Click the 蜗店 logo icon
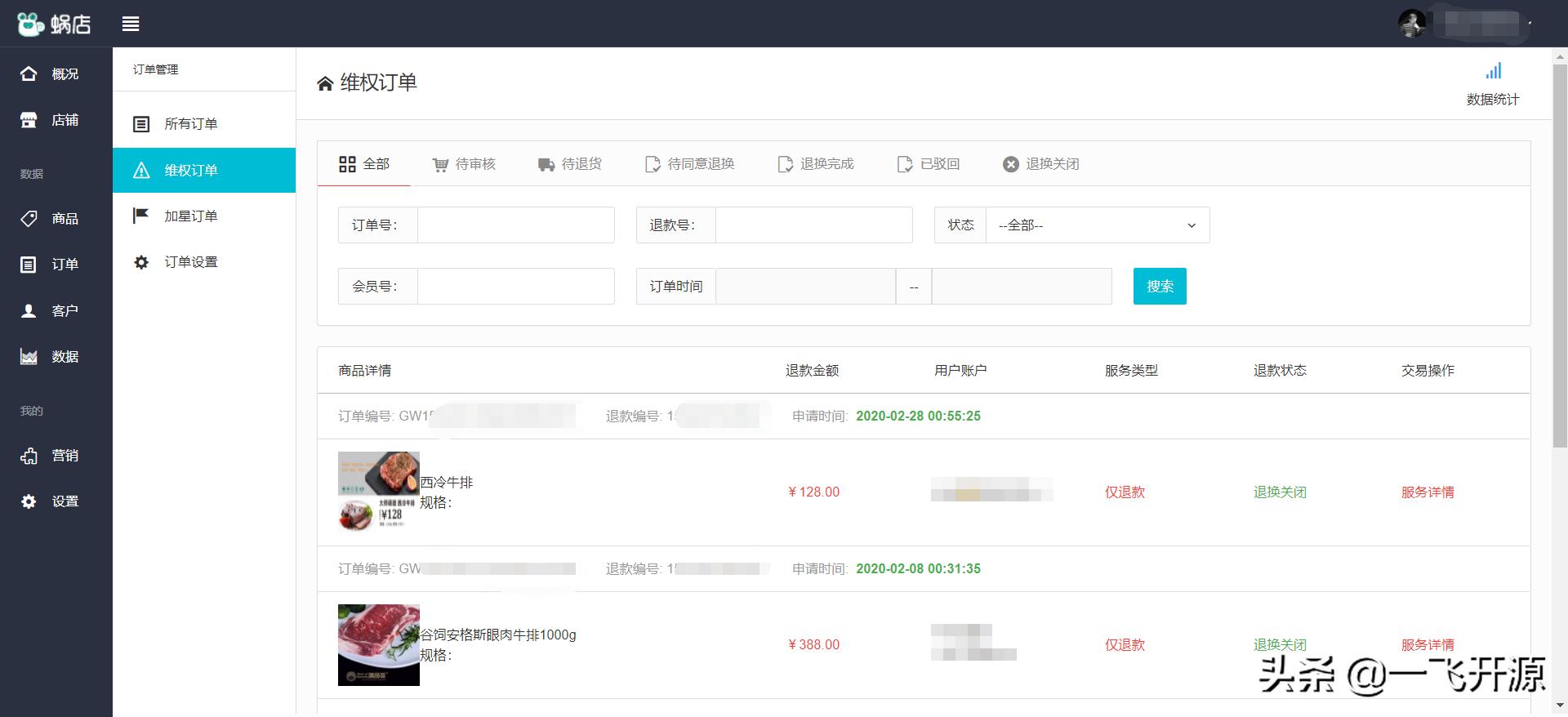Screen dimensions: 1568x717 (30, 24)
